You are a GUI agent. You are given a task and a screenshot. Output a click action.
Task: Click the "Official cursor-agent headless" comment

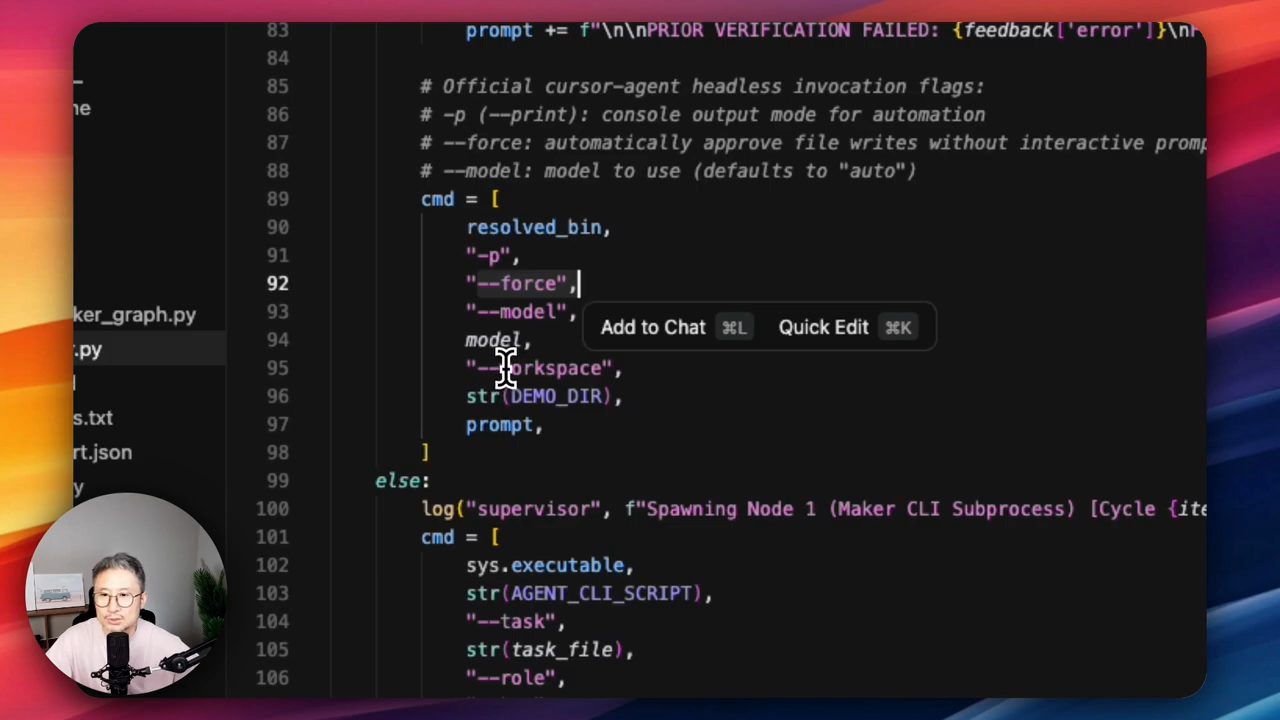coord(702,87)
